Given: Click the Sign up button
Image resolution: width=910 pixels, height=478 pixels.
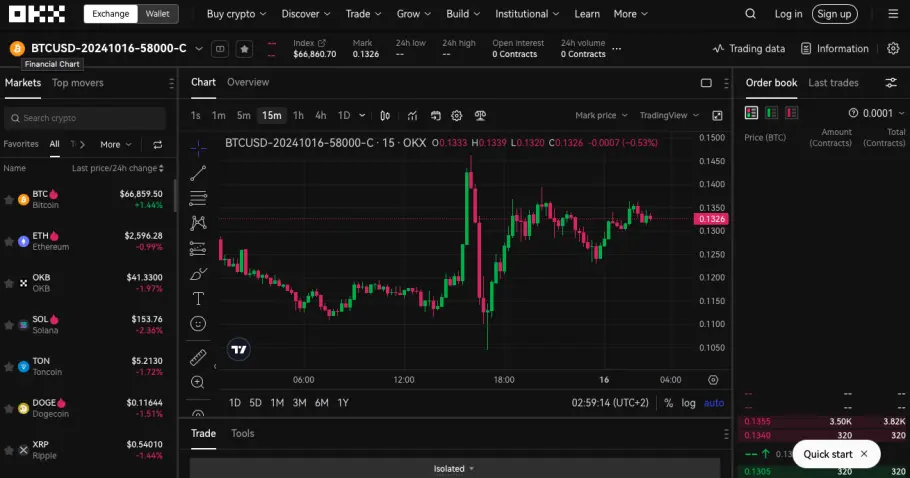Looking at the screenshot, I should [x=835, y=14].
